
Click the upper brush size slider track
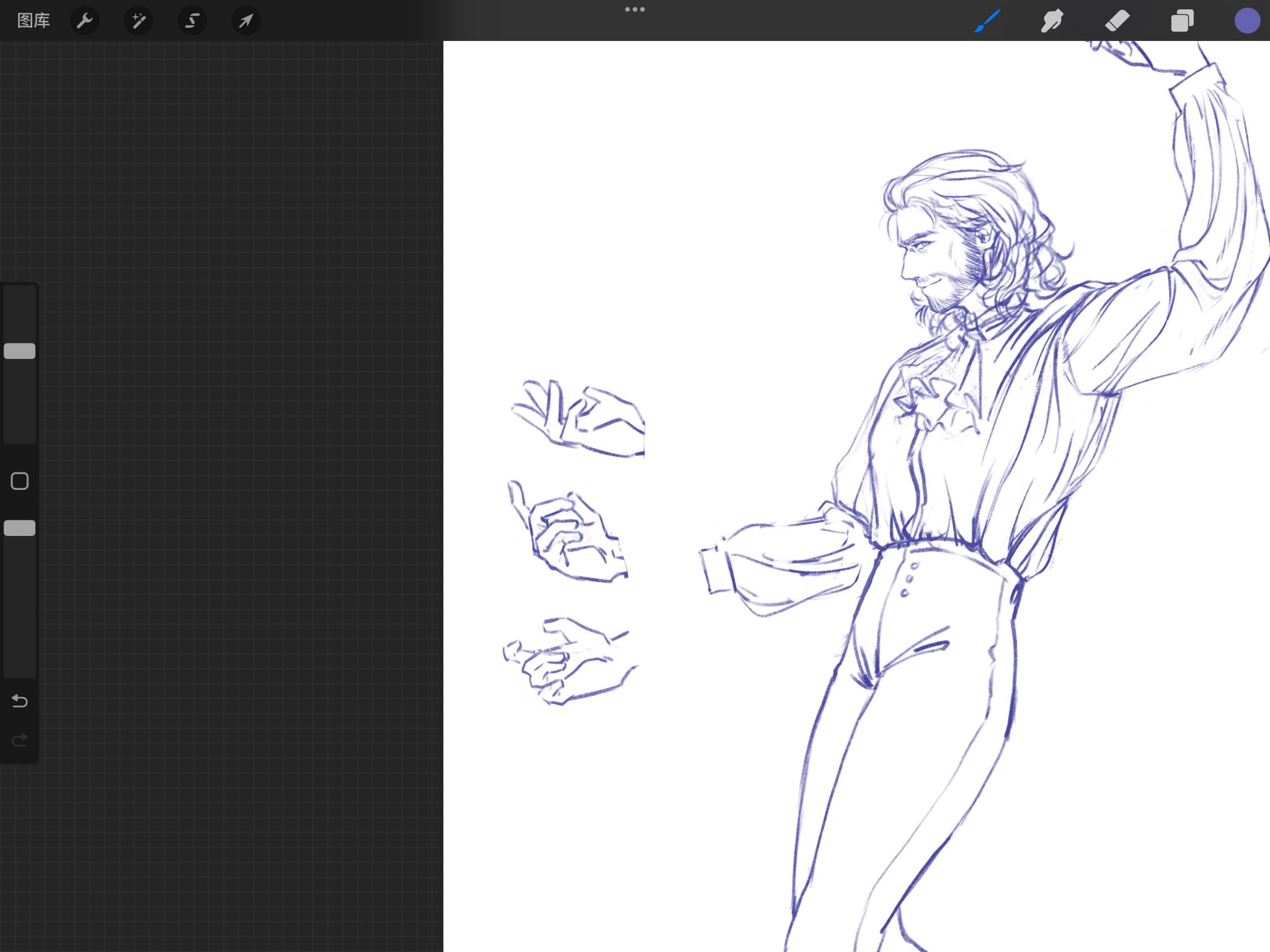click(x=20, y=403)
